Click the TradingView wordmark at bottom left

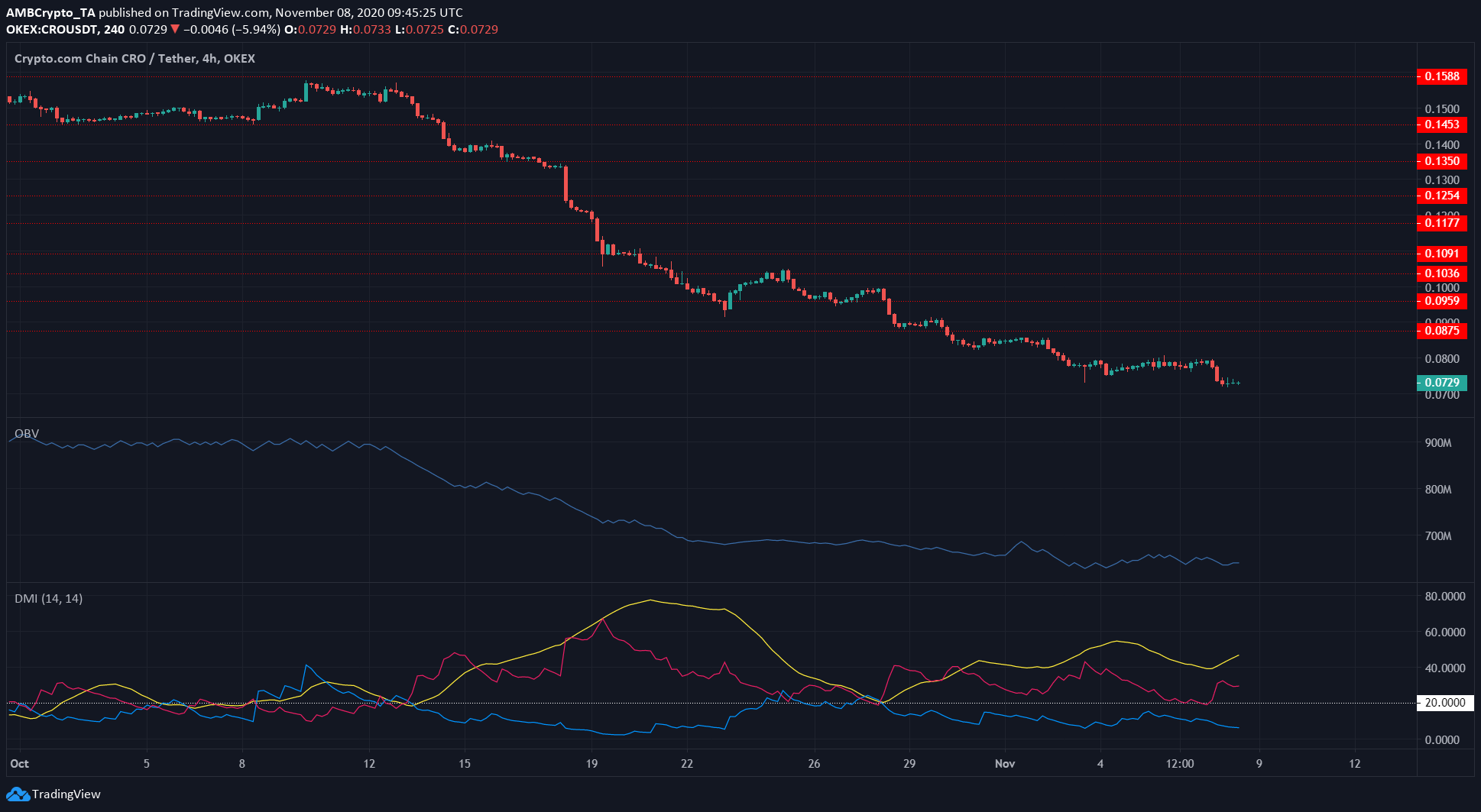[66, 794]
